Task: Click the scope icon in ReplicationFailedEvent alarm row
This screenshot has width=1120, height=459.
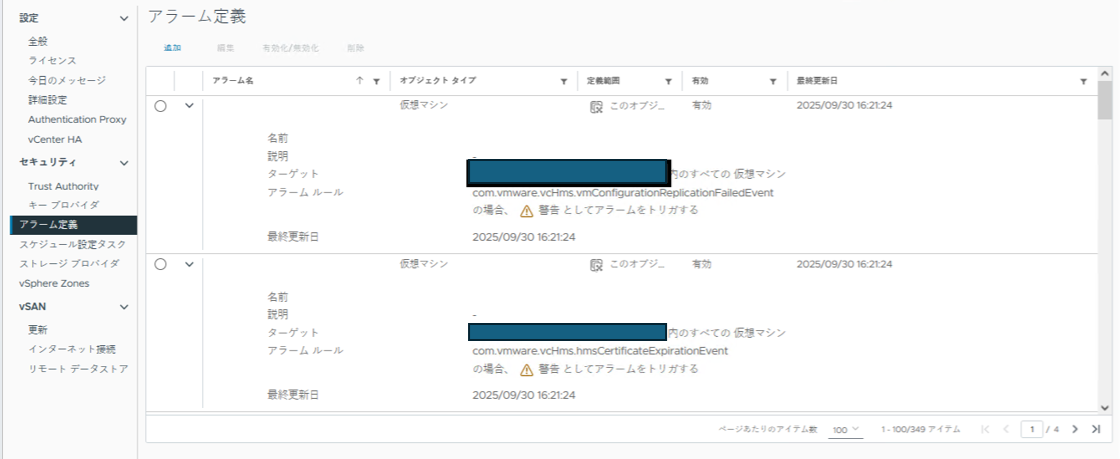Action: pyautogui.click(x=596, y=106)
